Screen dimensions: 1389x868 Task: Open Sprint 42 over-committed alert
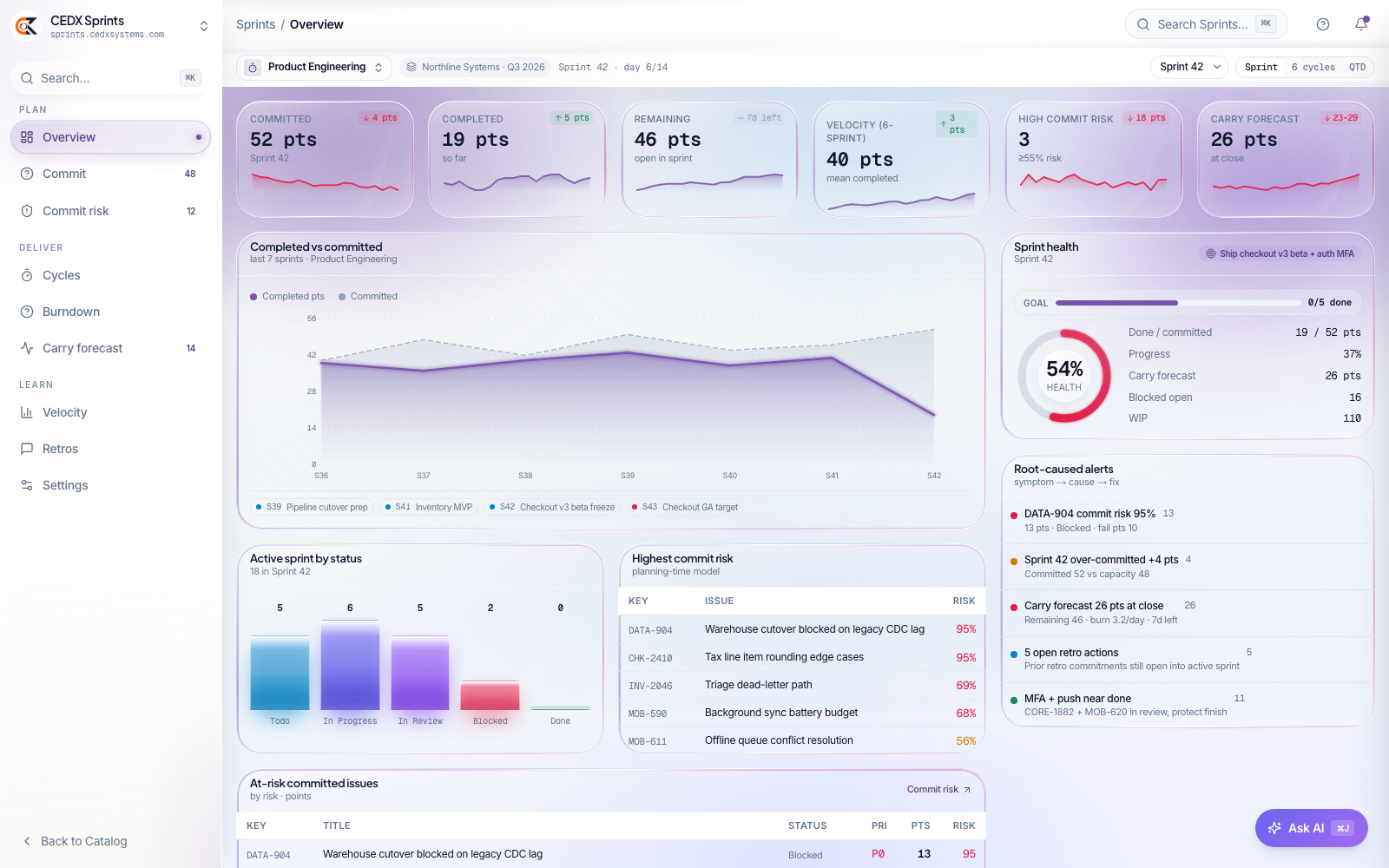1188,567
